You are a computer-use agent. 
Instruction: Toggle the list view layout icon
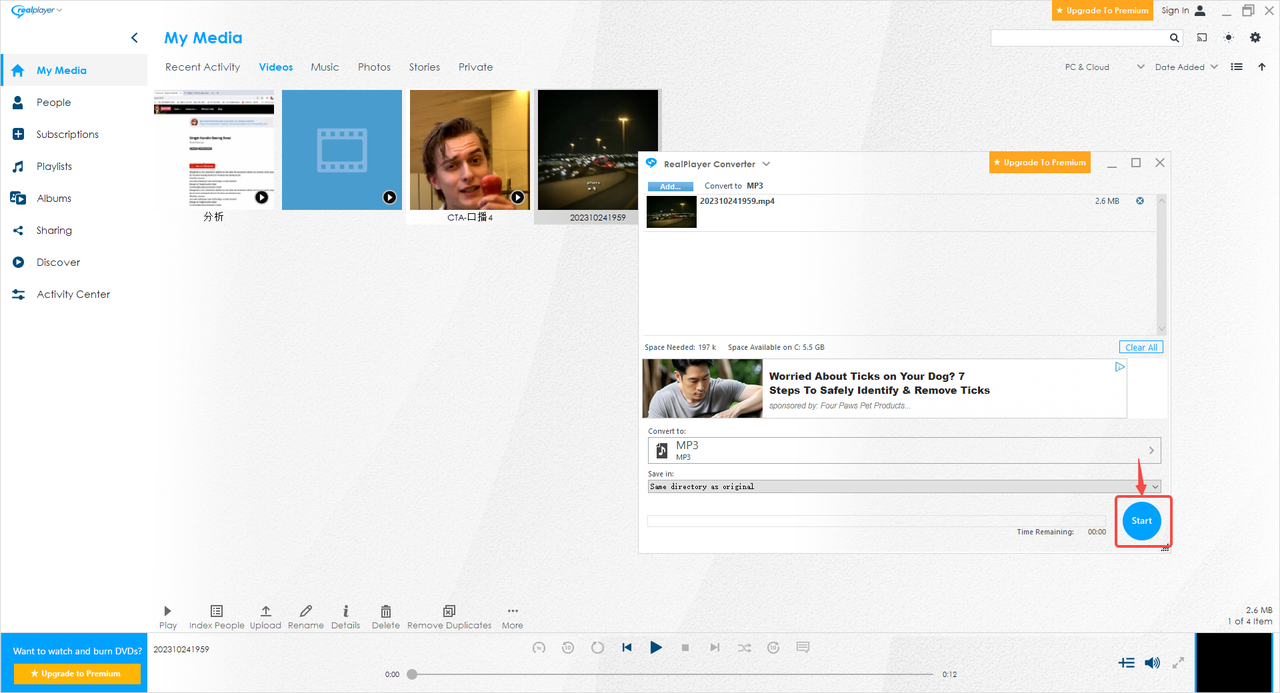1237,67
